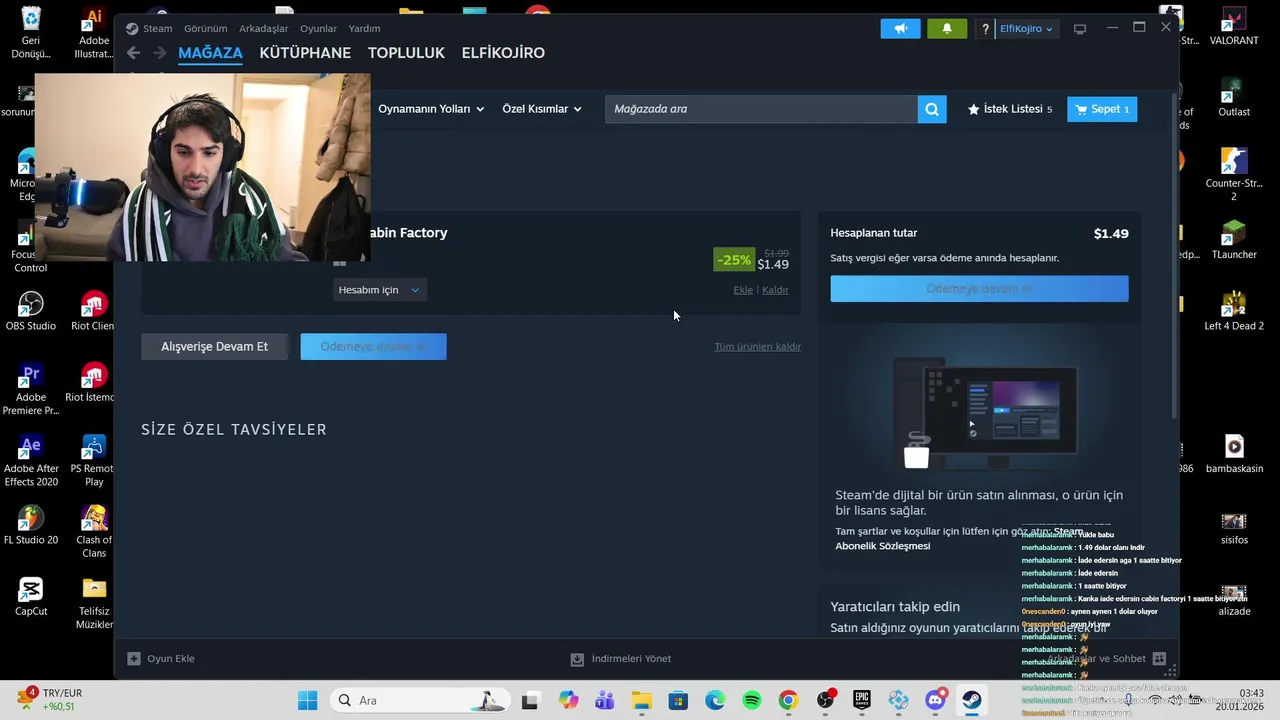Open Abonelik Sözleşmesi link
This screenshot has height=720, width=1280.
882,546
